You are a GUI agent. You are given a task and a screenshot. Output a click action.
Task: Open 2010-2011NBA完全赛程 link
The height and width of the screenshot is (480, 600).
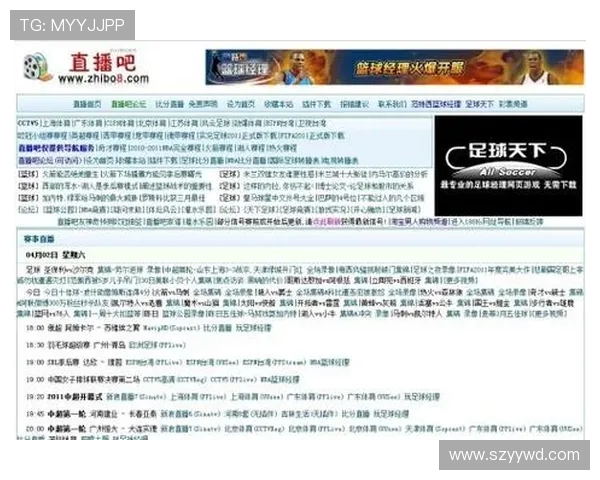pos(165,148)
